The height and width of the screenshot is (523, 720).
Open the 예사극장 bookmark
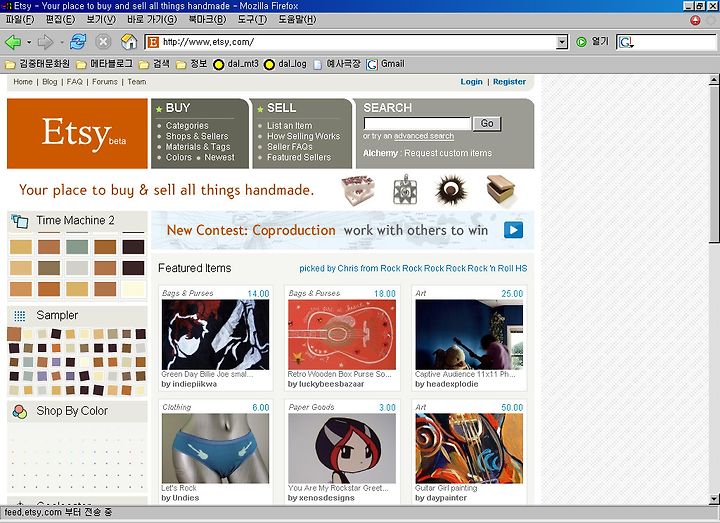[337, 64]
